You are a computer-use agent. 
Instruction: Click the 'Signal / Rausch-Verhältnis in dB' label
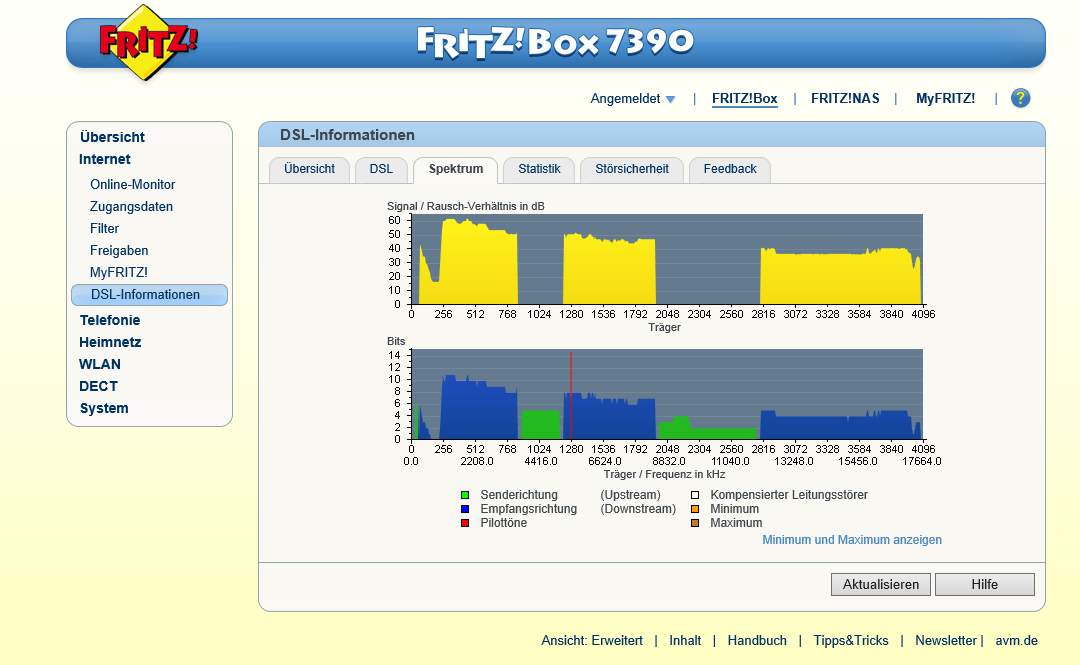click(x=466, y=206)
